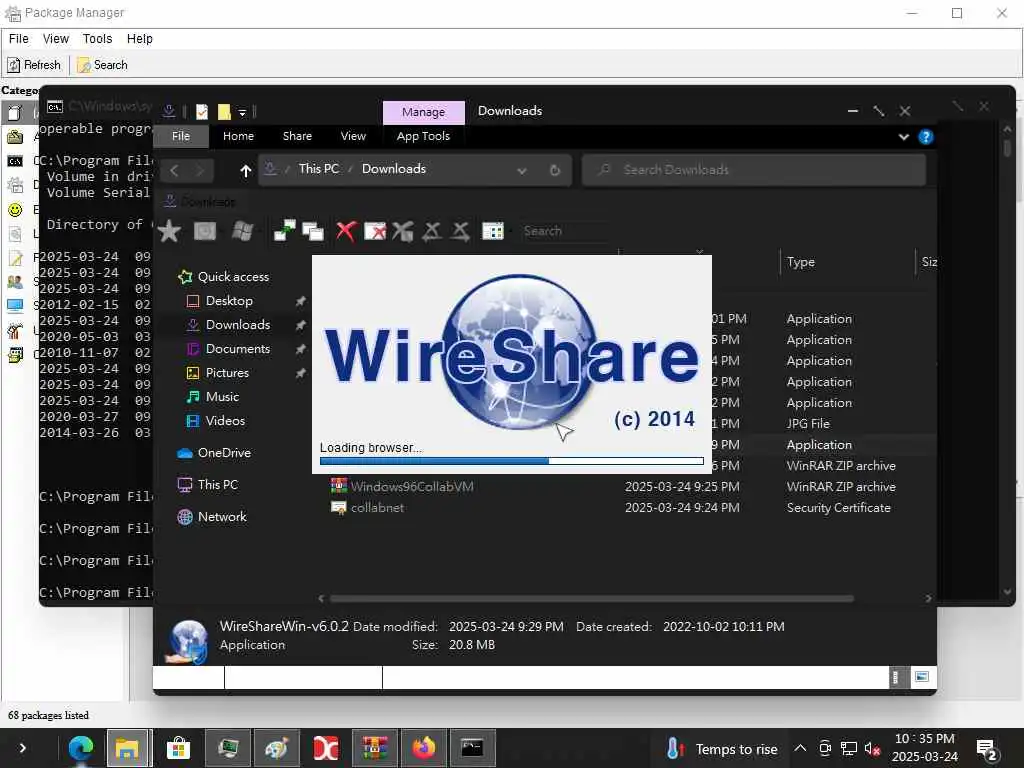This screenshot has width=1024, height=768.
Task: Switch to the Share ribbon tab
Action: [x=297, y=136]
